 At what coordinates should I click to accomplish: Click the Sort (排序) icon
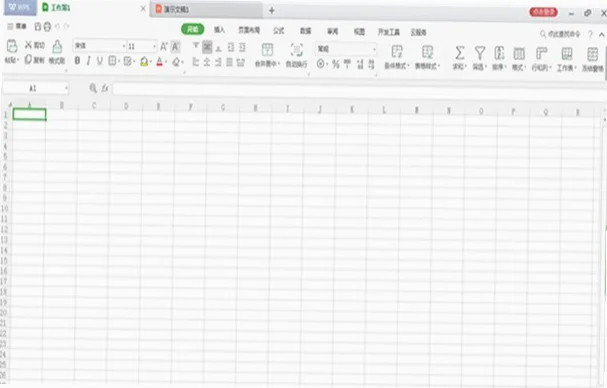pos(499,53)
